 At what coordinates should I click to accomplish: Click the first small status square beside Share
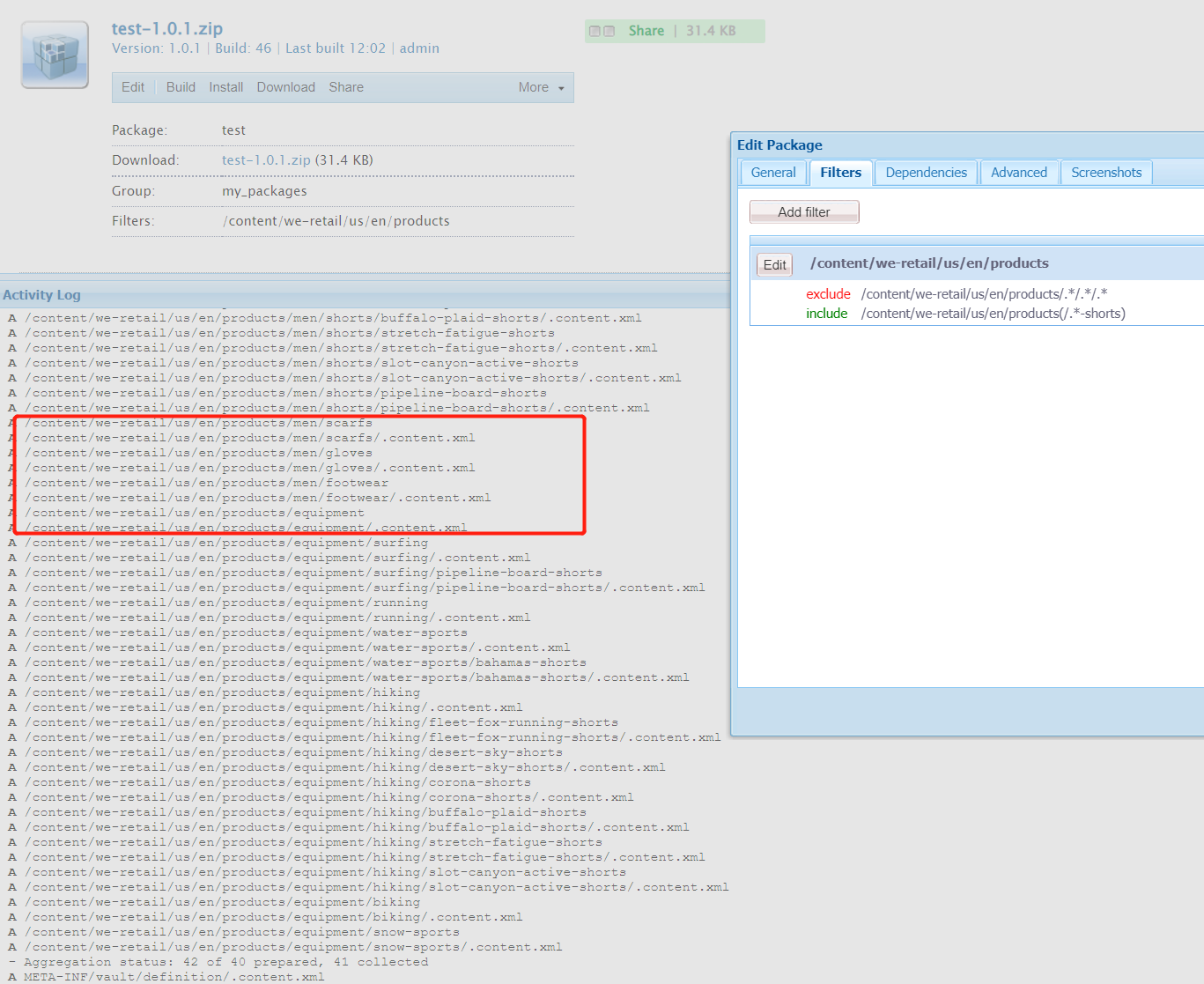595,30
